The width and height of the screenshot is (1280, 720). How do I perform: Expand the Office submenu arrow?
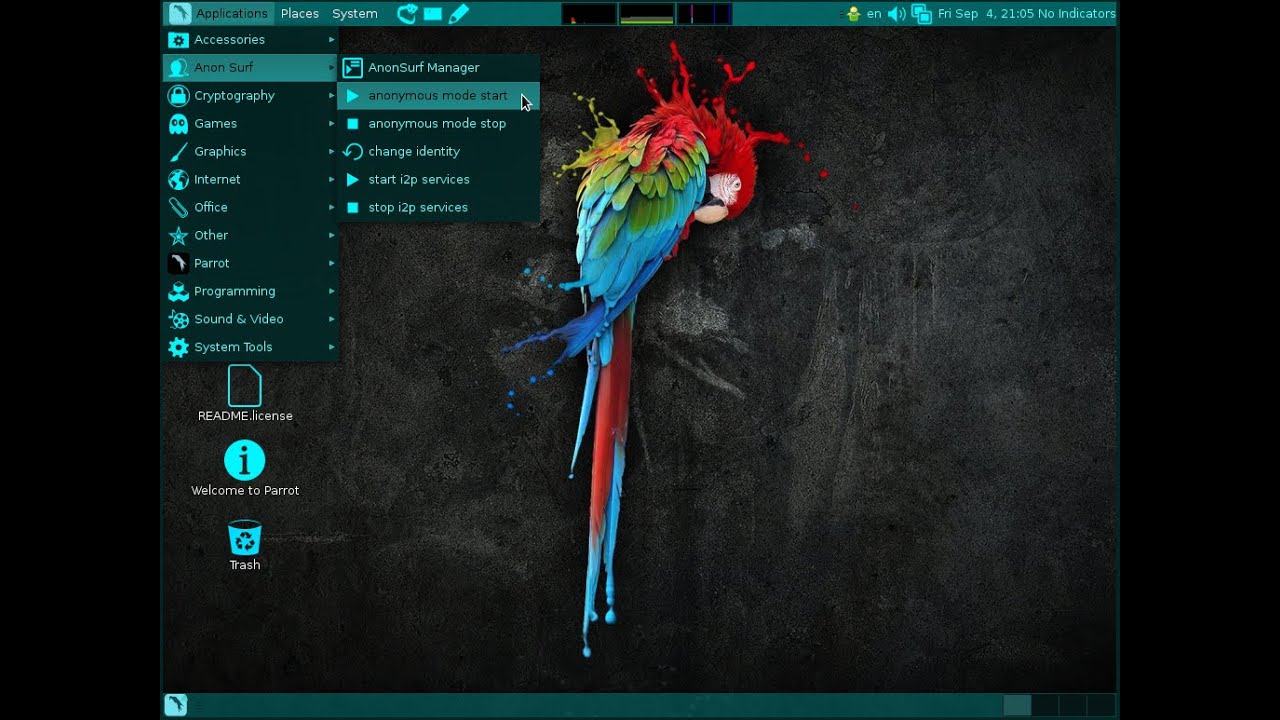coord(332,208)
